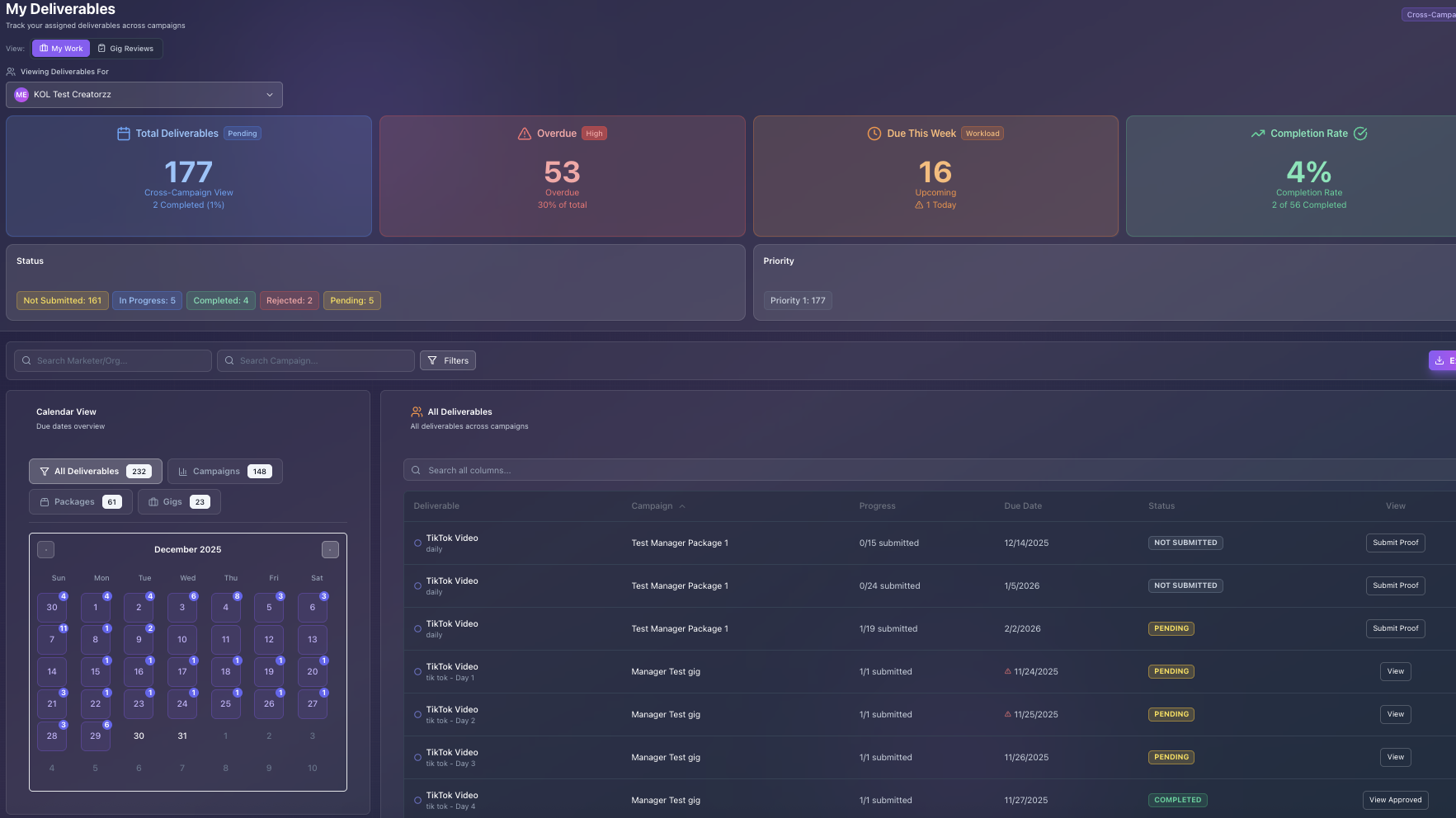Click the checkmark icon beside Completion Rate
Viewport: 1456px width, 818px height.
tap(1361, 133)
